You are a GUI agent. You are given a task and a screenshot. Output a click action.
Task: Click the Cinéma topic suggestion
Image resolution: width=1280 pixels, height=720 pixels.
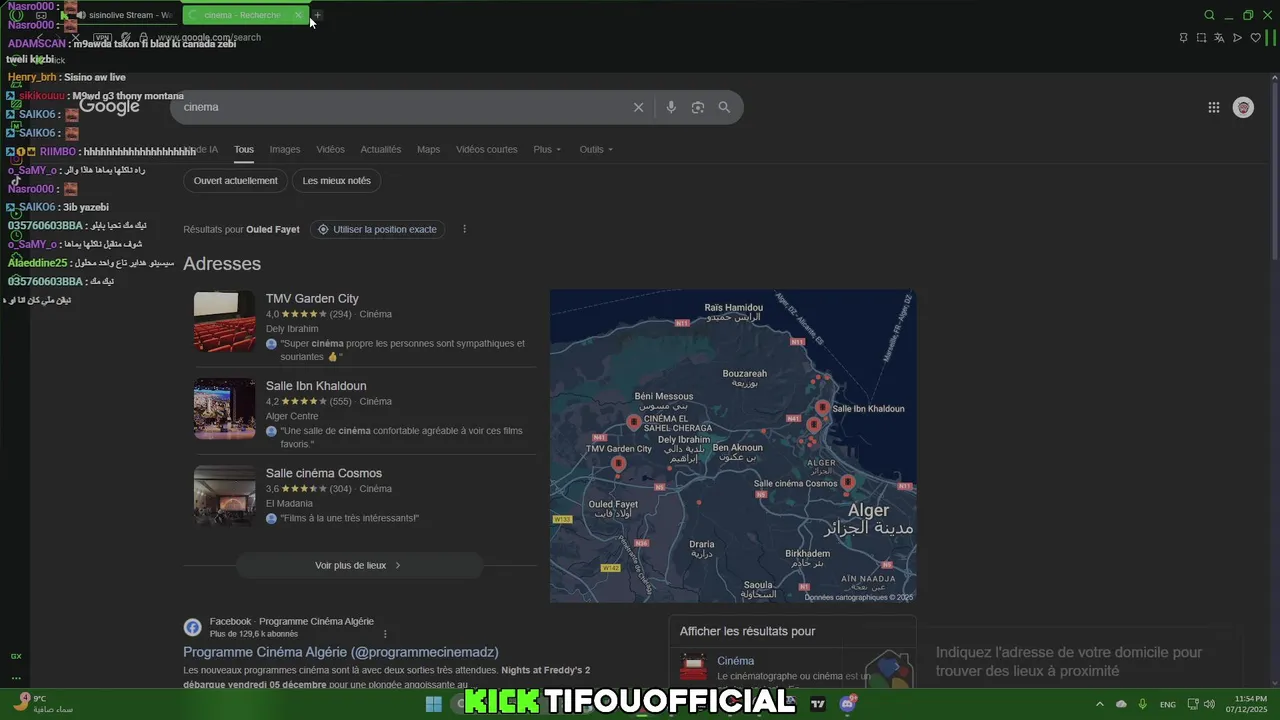coord(735,661)
